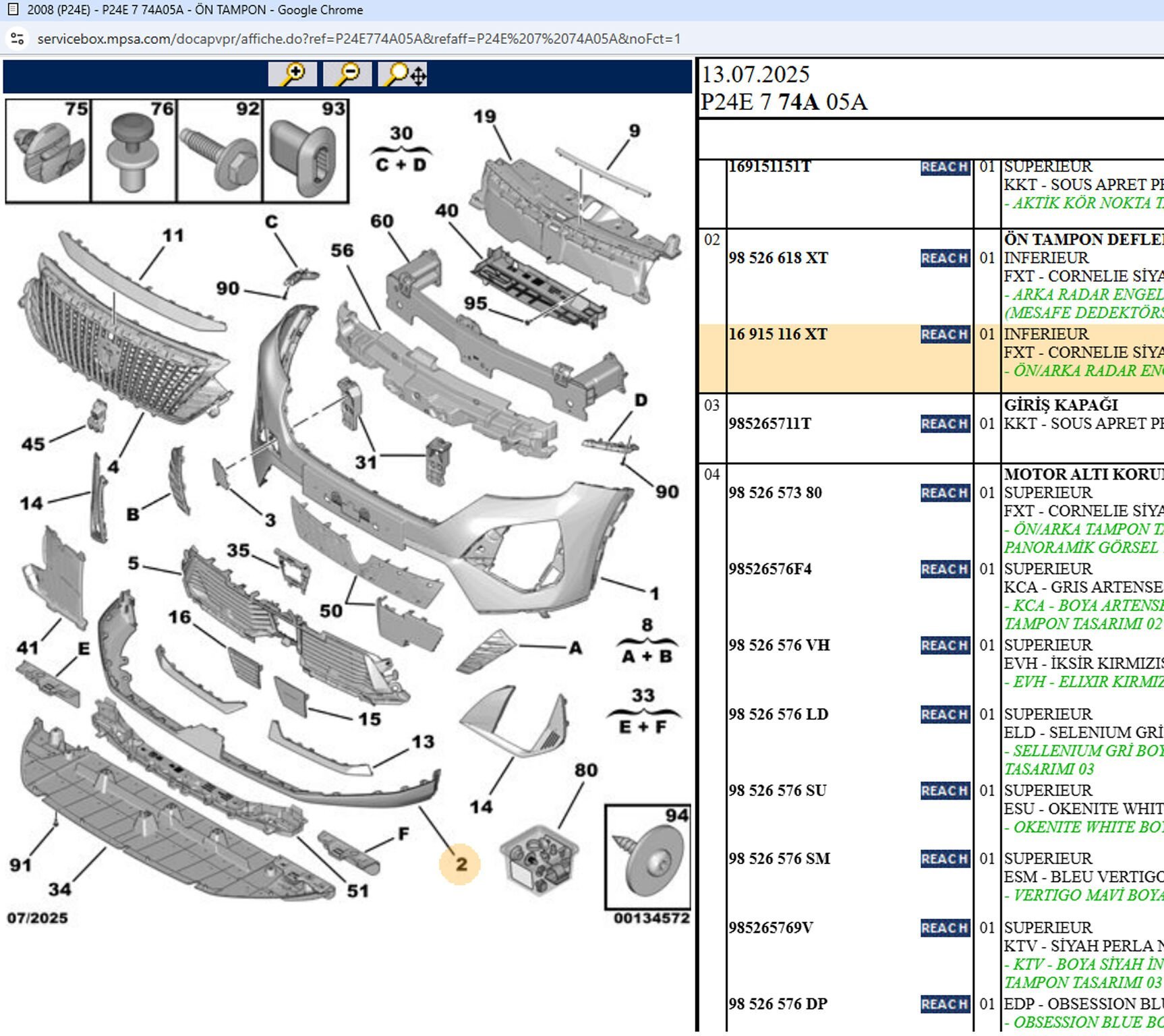Click REACH badge beside 985265711T
Screen dimensions: 1164x1036
pyautogui.click(x=944, y=424)
